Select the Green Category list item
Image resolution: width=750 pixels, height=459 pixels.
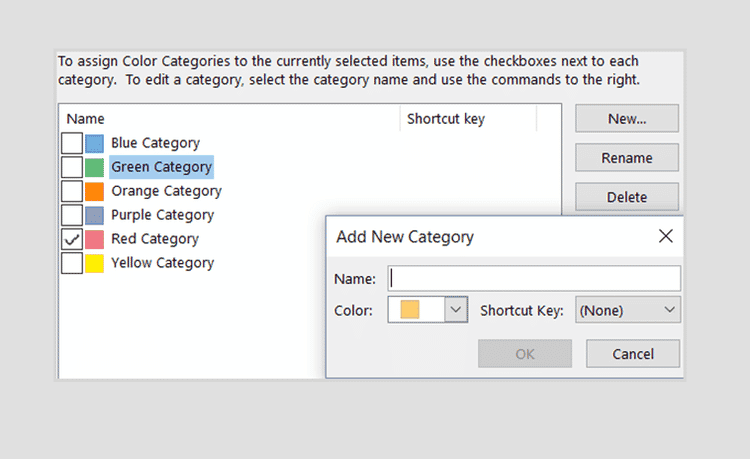coord(161,167)
